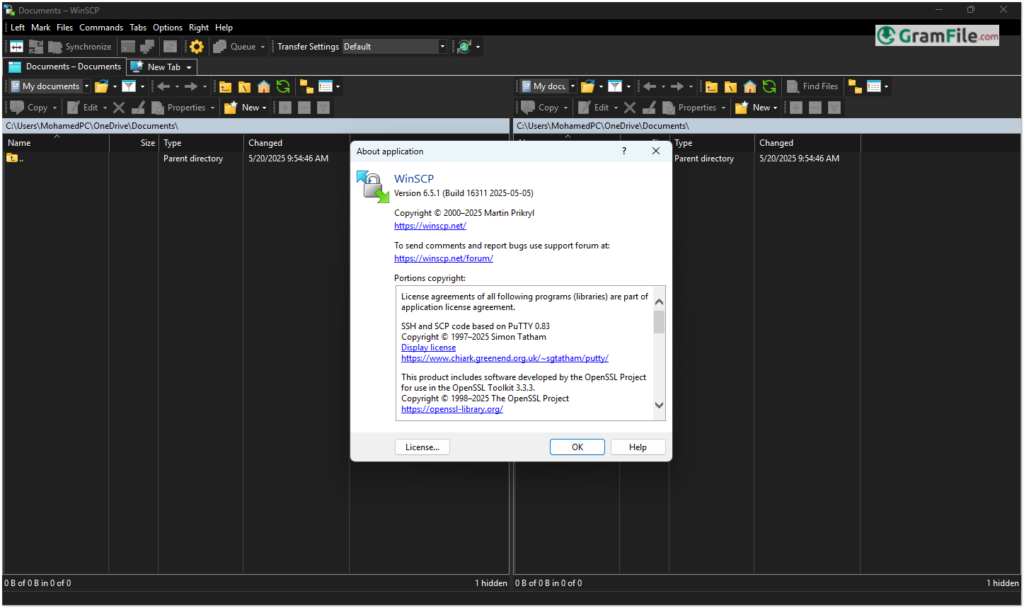The image size is (1024, 608).
Task: Open the Commands menu
Action: 101,28
